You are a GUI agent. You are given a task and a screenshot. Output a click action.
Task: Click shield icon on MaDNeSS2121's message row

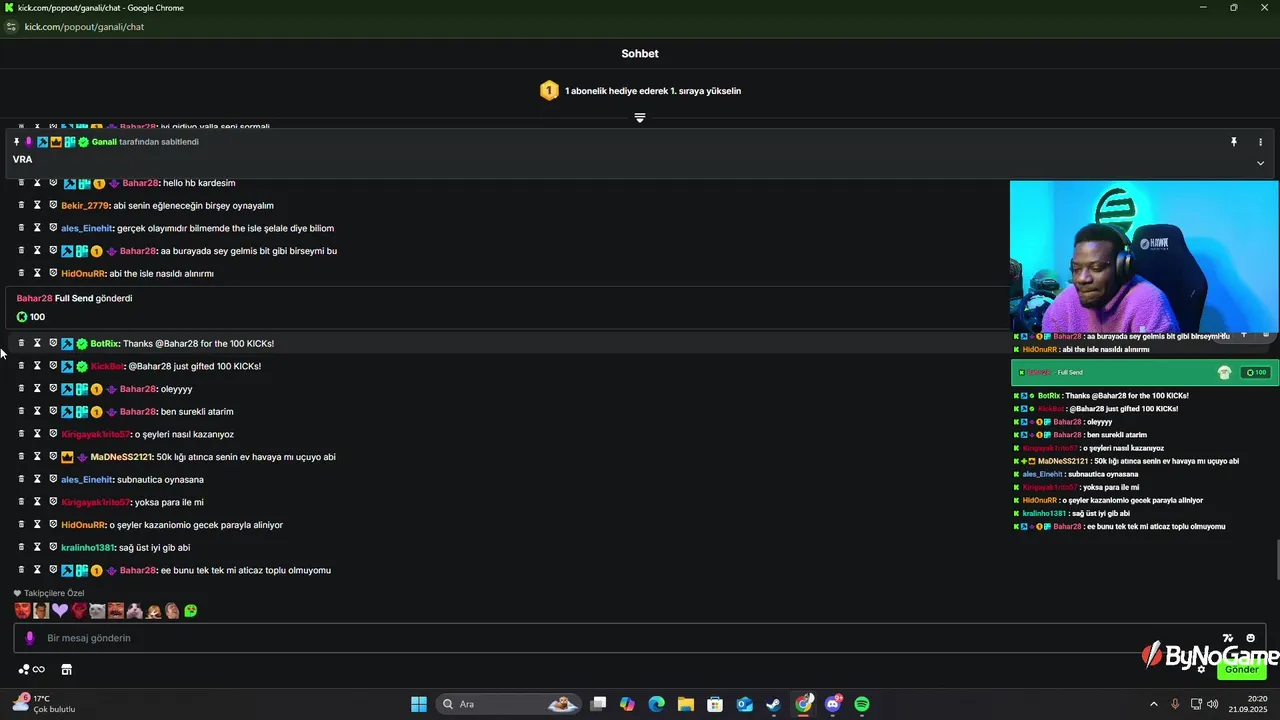click(53, 457)
